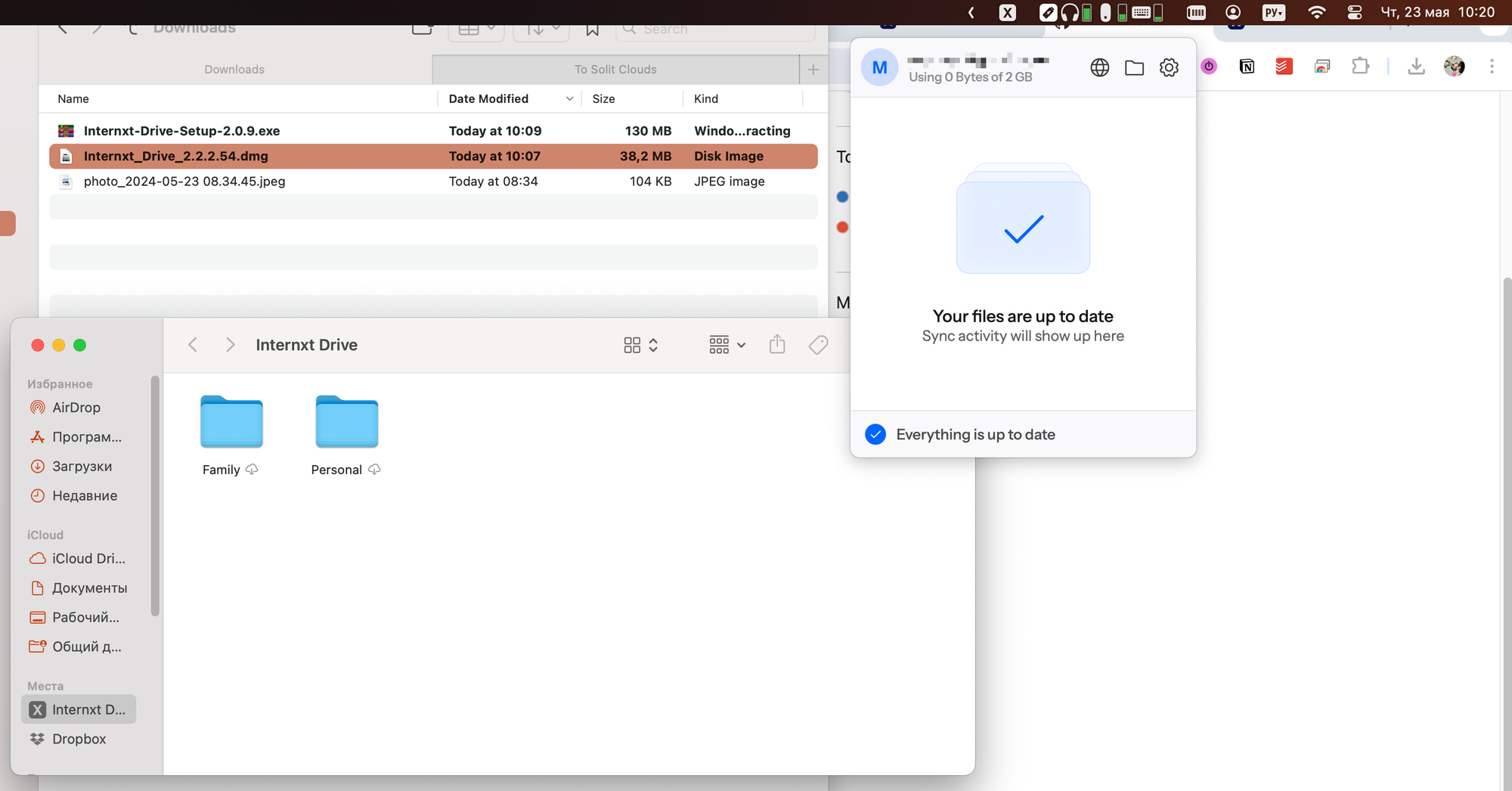
Task: Click the pink power extension icon in Chrome
Action: (x=1209, y=67)
